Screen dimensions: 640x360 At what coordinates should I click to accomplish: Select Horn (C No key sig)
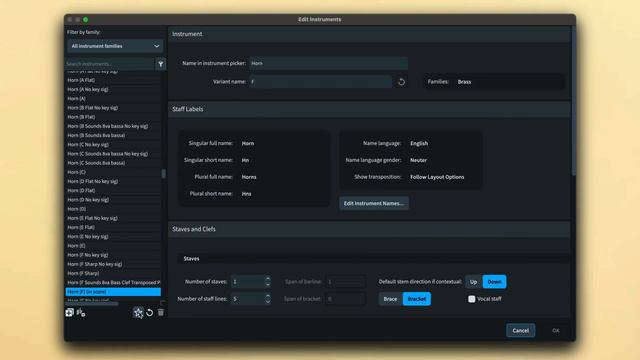(x=113, y=144)
